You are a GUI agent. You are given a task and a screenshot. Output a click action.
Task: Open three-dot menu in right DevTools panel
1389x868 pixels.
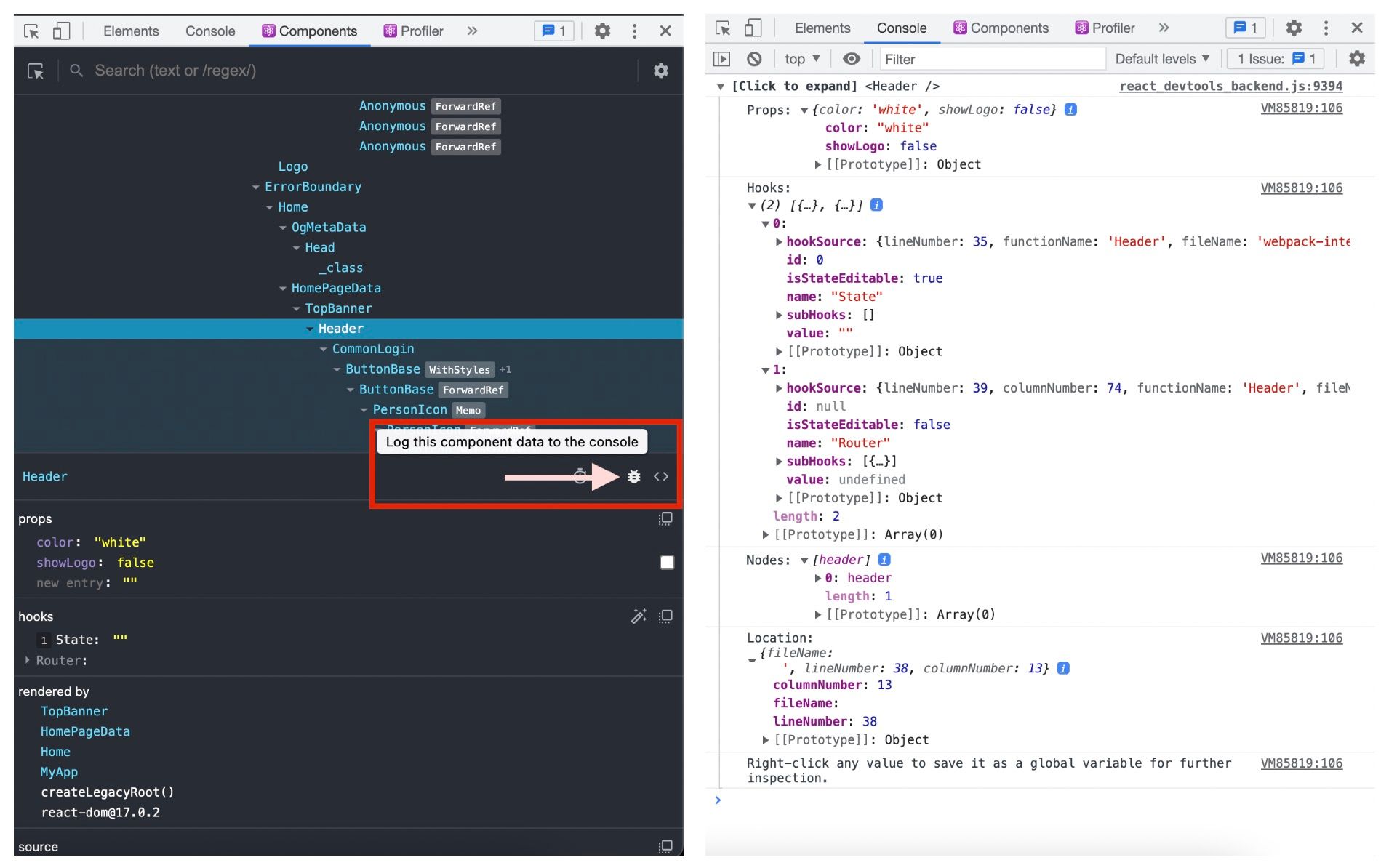tap(1326, 28)
